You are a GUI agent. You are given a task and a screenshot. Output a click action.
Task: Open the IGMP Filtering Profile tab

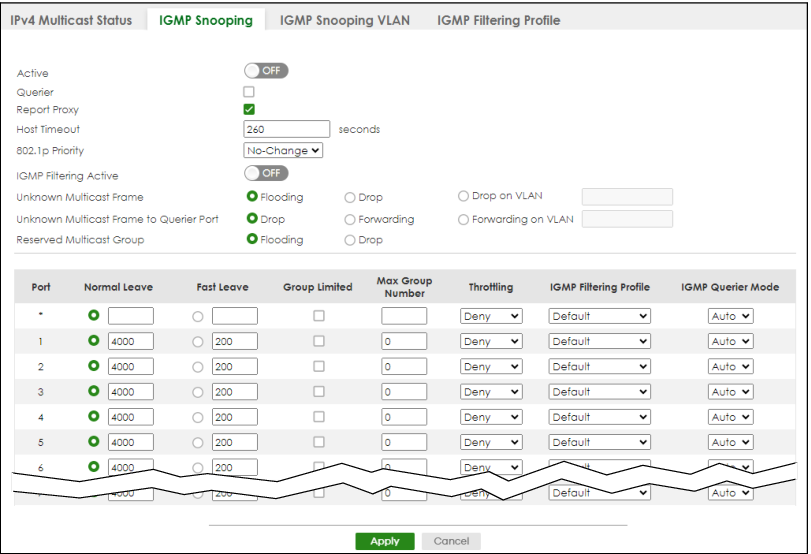[x=498, y=20]
